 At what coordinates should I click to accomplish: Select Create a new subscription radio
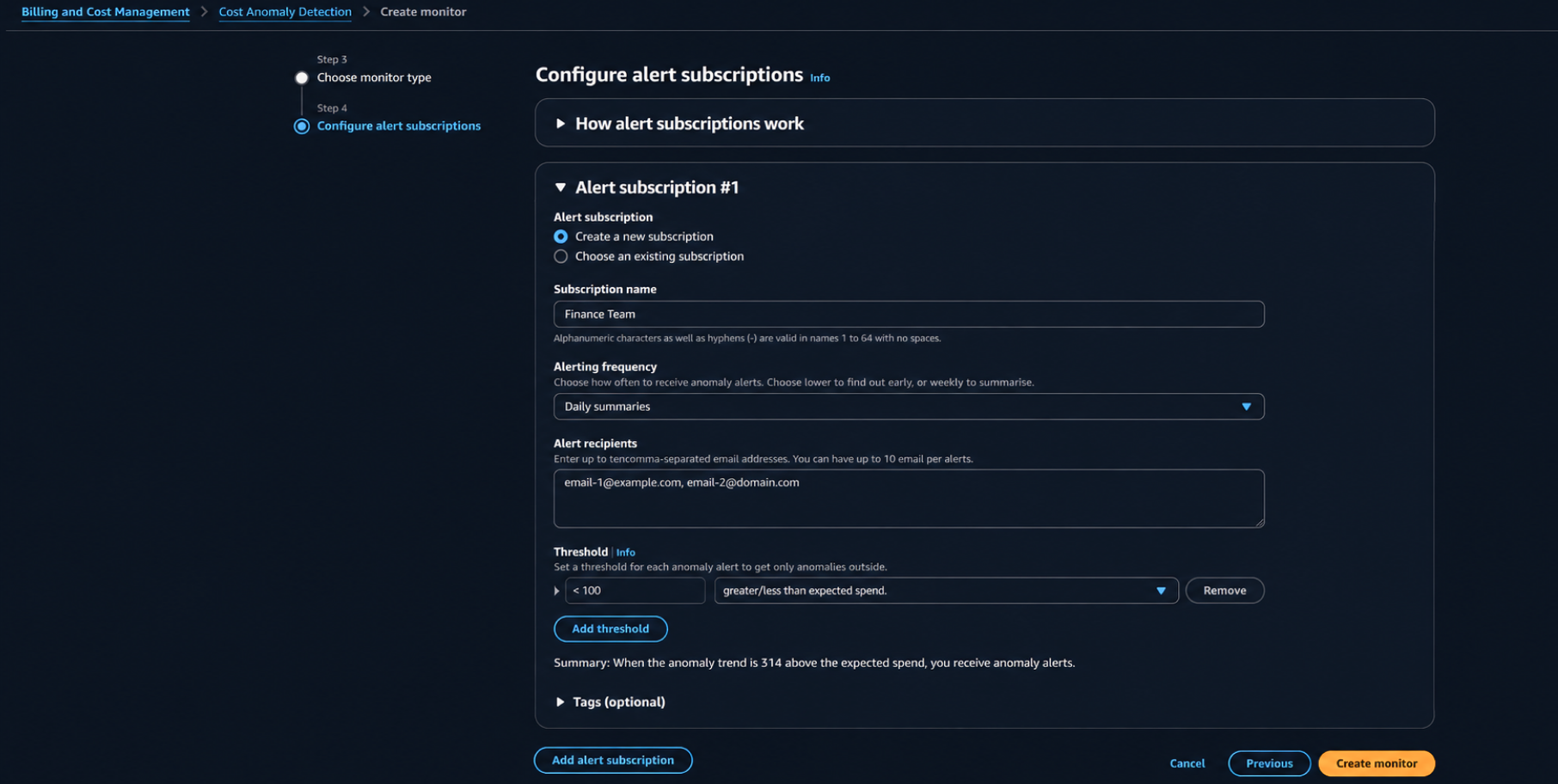point(561,236)
